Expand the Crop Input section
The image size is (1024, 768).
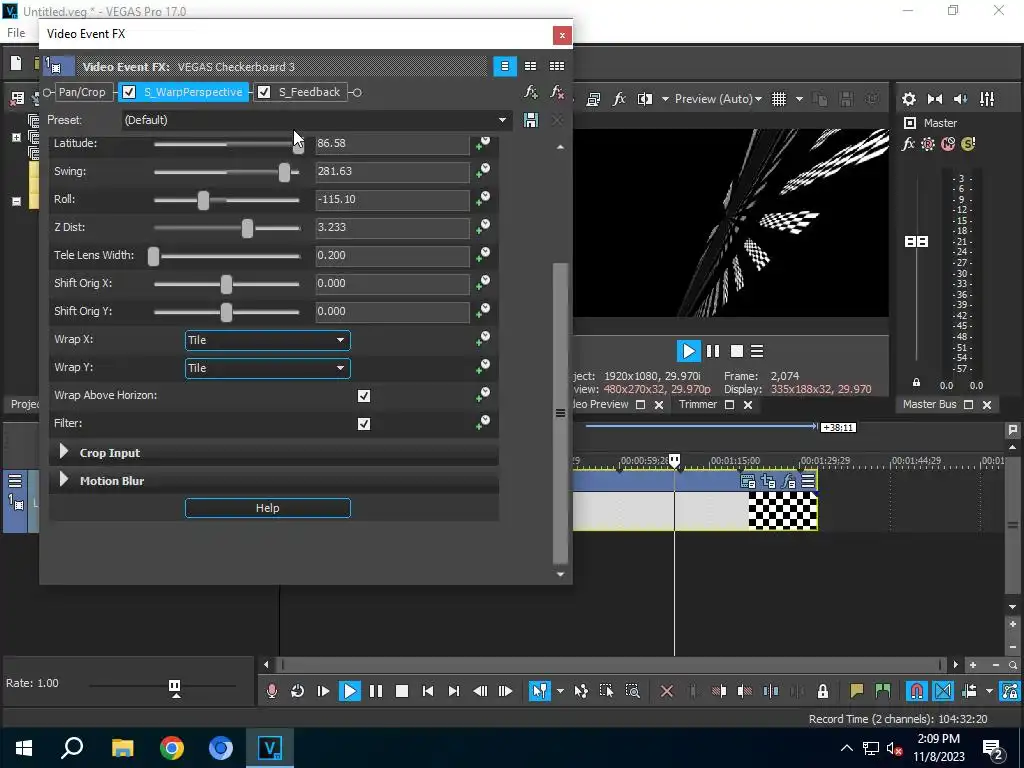pyautogui.click(x=64, y=452)
